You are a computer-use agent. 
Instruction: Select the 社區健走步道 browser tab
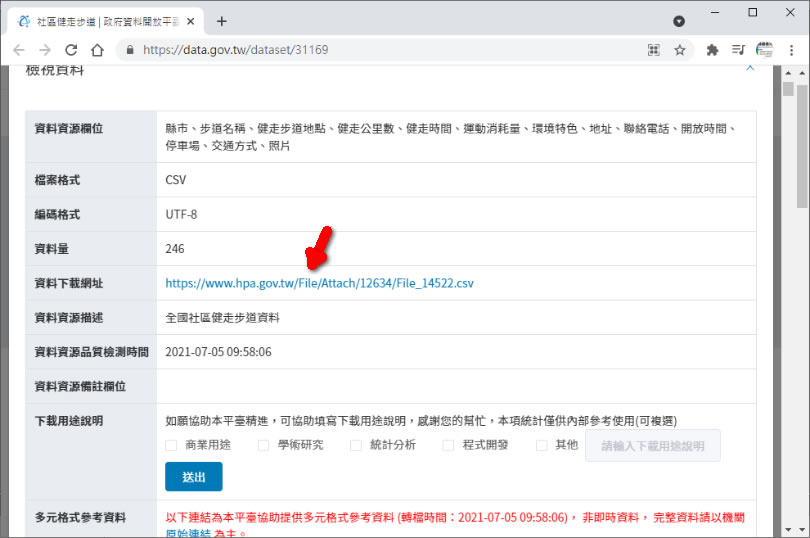pos(106,21)
